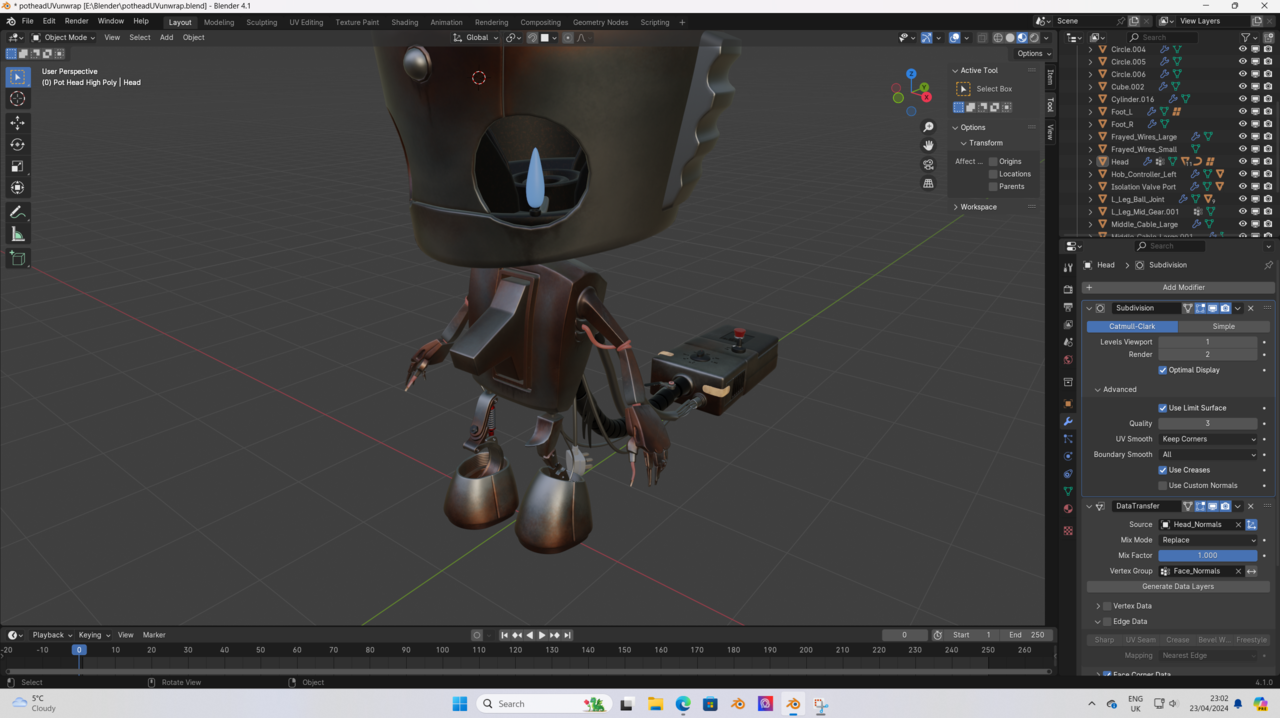Viewport: 1280px width, 718px height.
Task: Select the Rotate tool in toolbar
Action: coord(17,144)
